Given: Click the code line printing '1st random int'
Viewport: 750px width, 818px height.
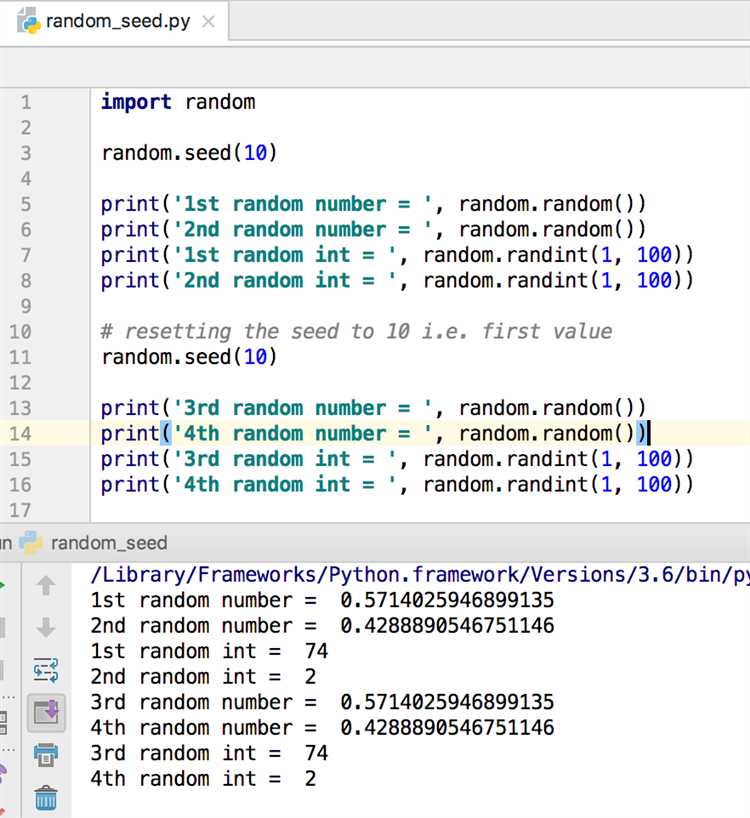Looking at the screenshot, I should (397, 255).
